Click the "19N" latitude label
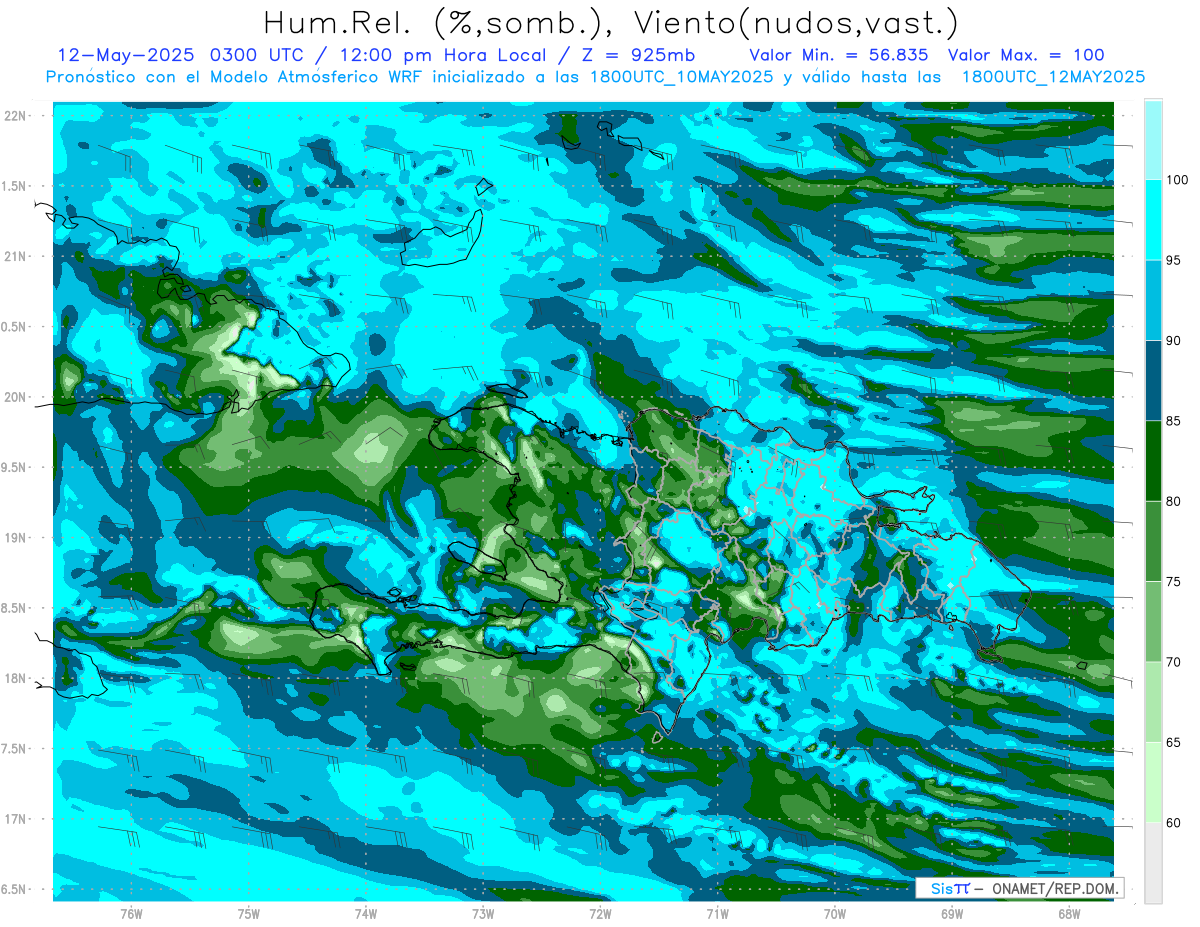1200x927 pixels. [15, 538]
